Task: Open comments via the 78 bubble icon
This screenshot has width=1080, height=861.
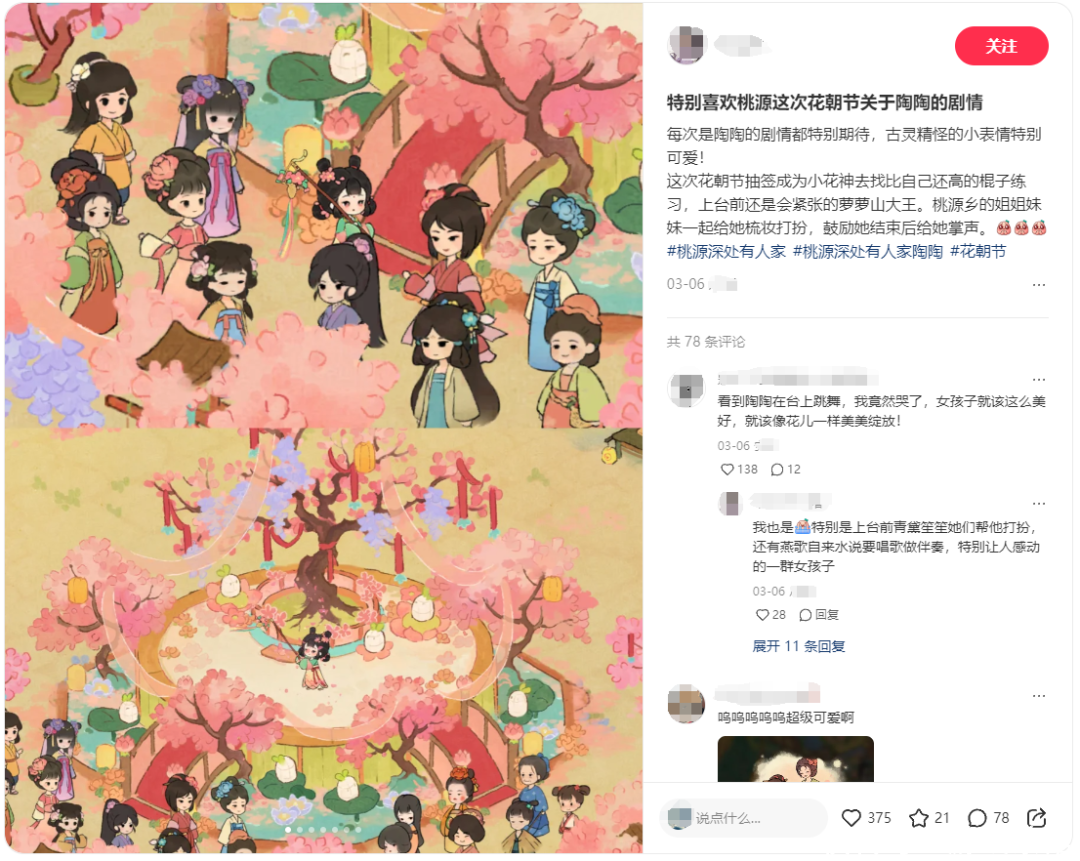Action: tap(977, 818)
